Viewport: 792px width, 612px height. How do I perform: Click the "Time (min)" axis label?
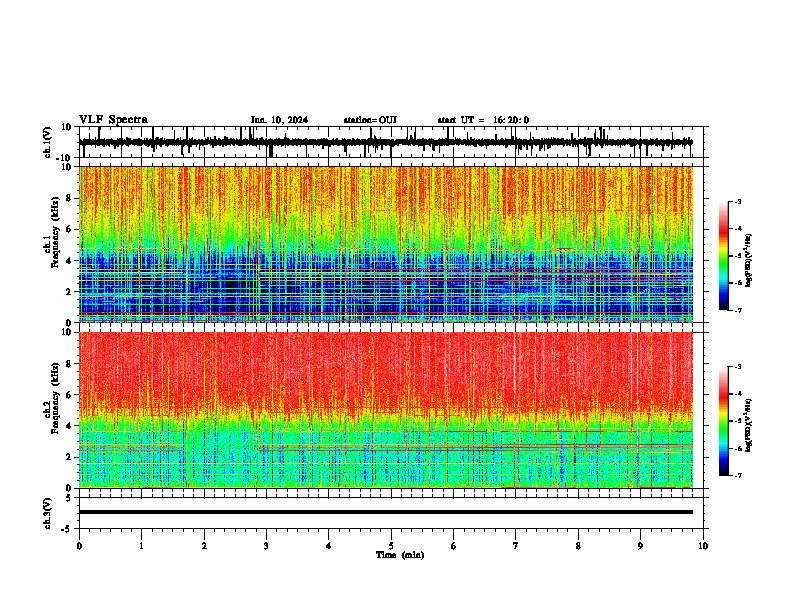400,555
